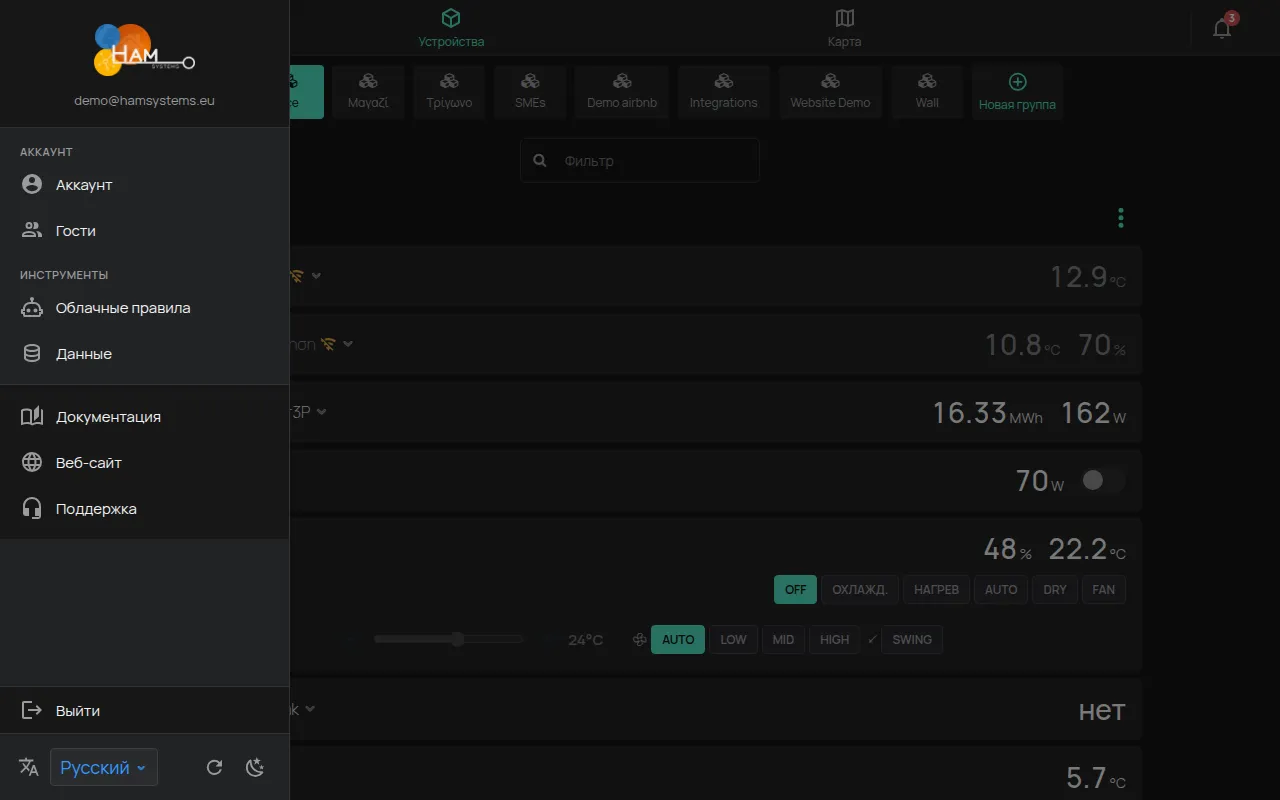Click the AC temperature slider
This screenshot has height=800, width=1280.
pyautogui.click(x=448, y=639)
